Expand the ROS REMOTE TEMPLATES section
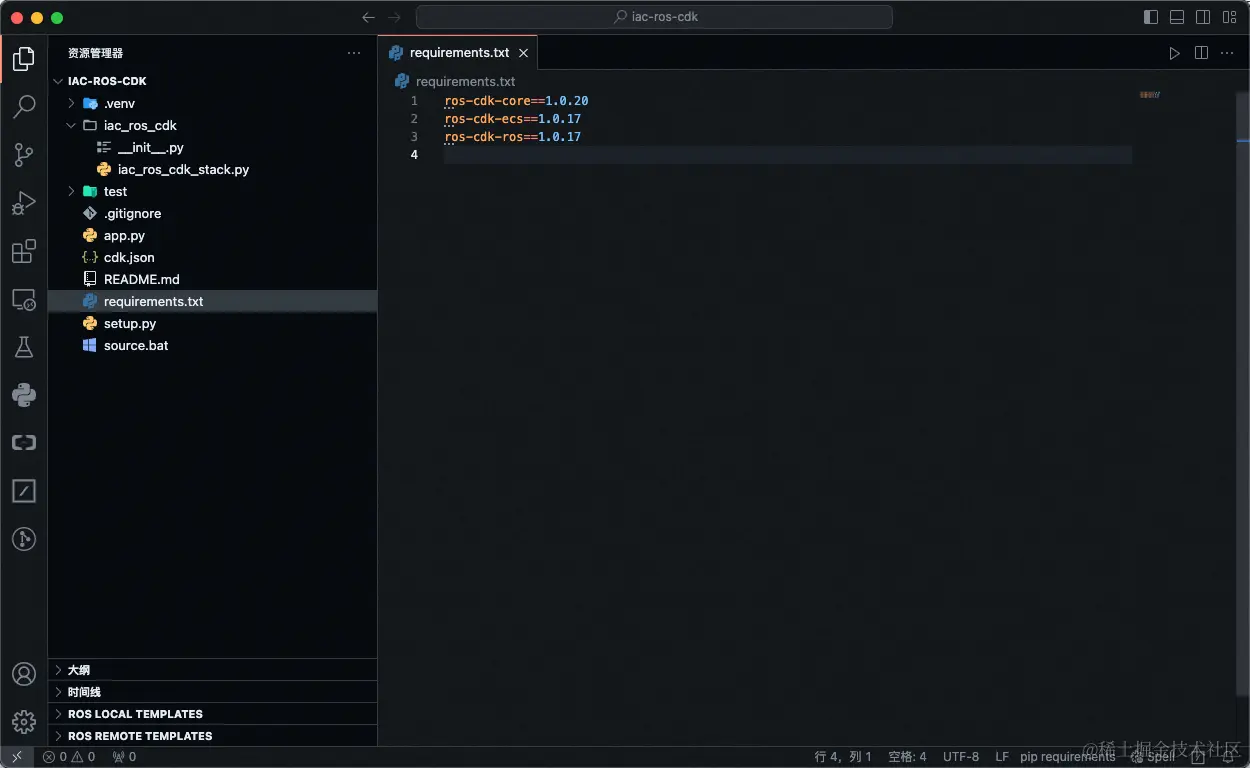1250x768 pixels. pyautogui.click(x=212, y=736)
